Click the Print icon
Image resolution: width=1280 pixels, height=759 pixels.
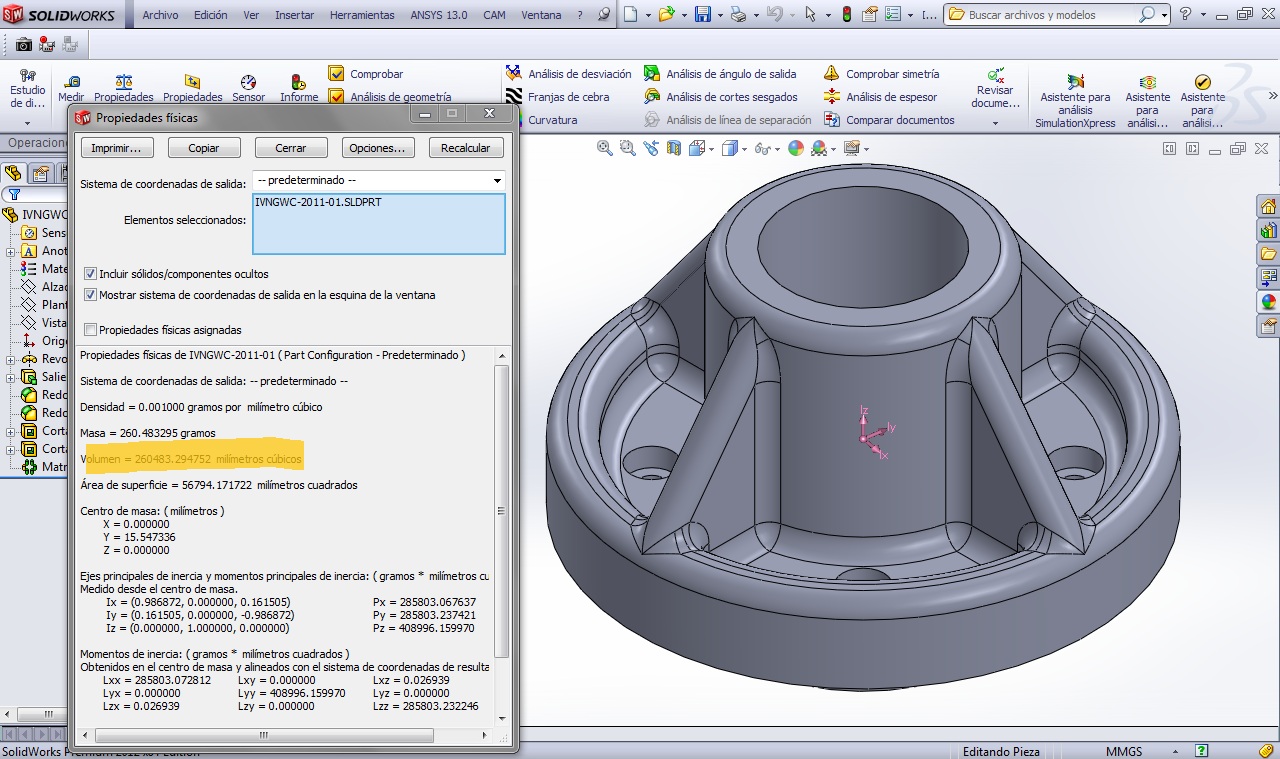(x=738, y=15)
